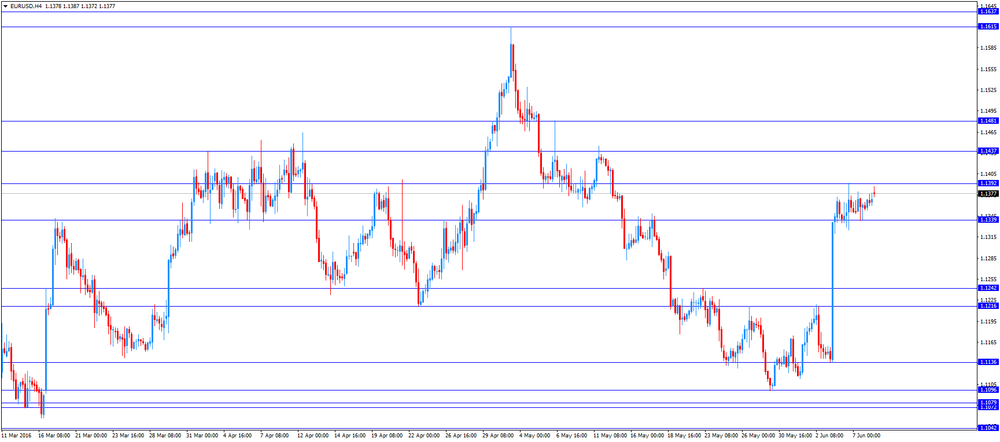The image size is (1000, 442).
Task: Click the 11 May 08:00 time label
Action: pos(609,437)
